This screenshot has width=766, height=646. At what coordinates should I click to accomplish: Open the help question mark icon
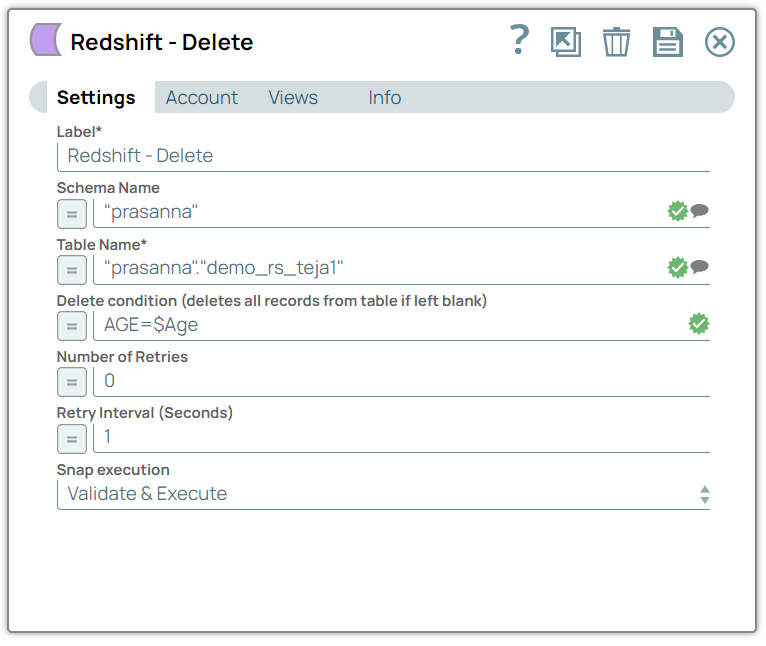click(519, 40)
